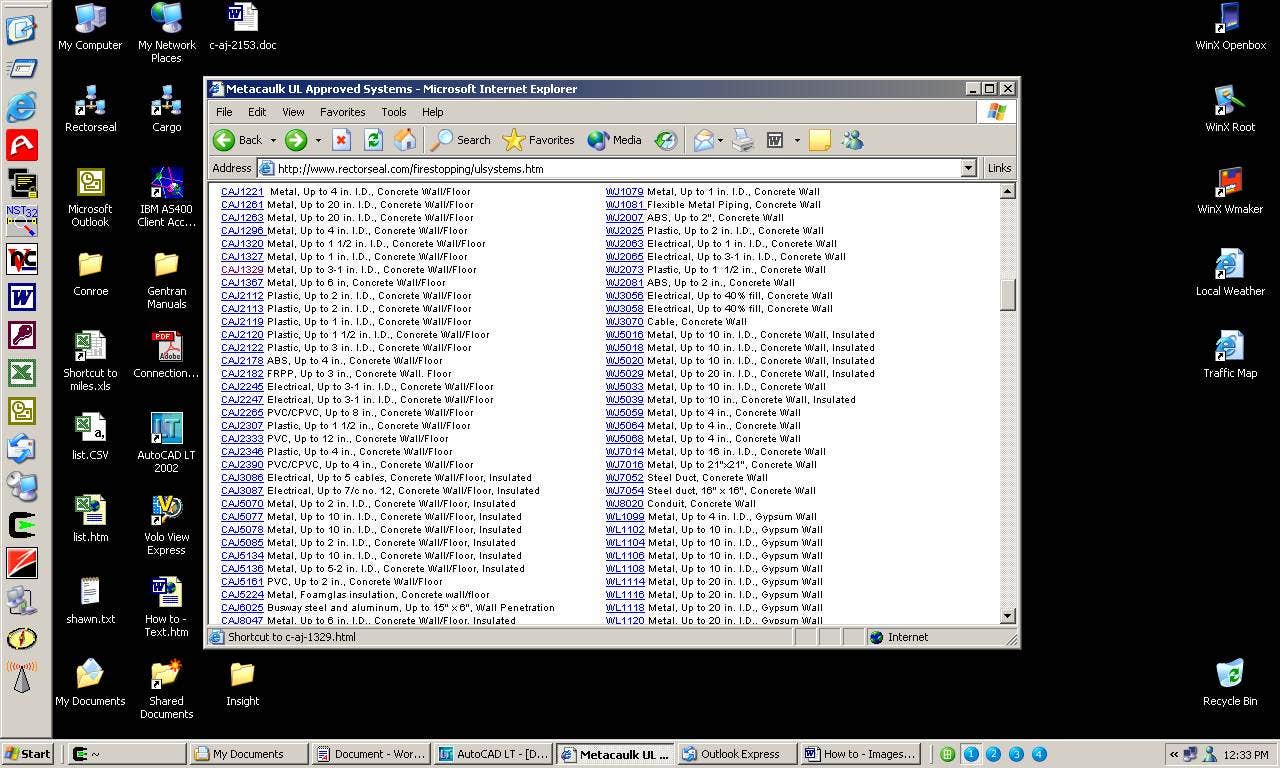The width and height of the screenshot is (1280, 768).
Task: Open the Tools menu
Action: 394,112
